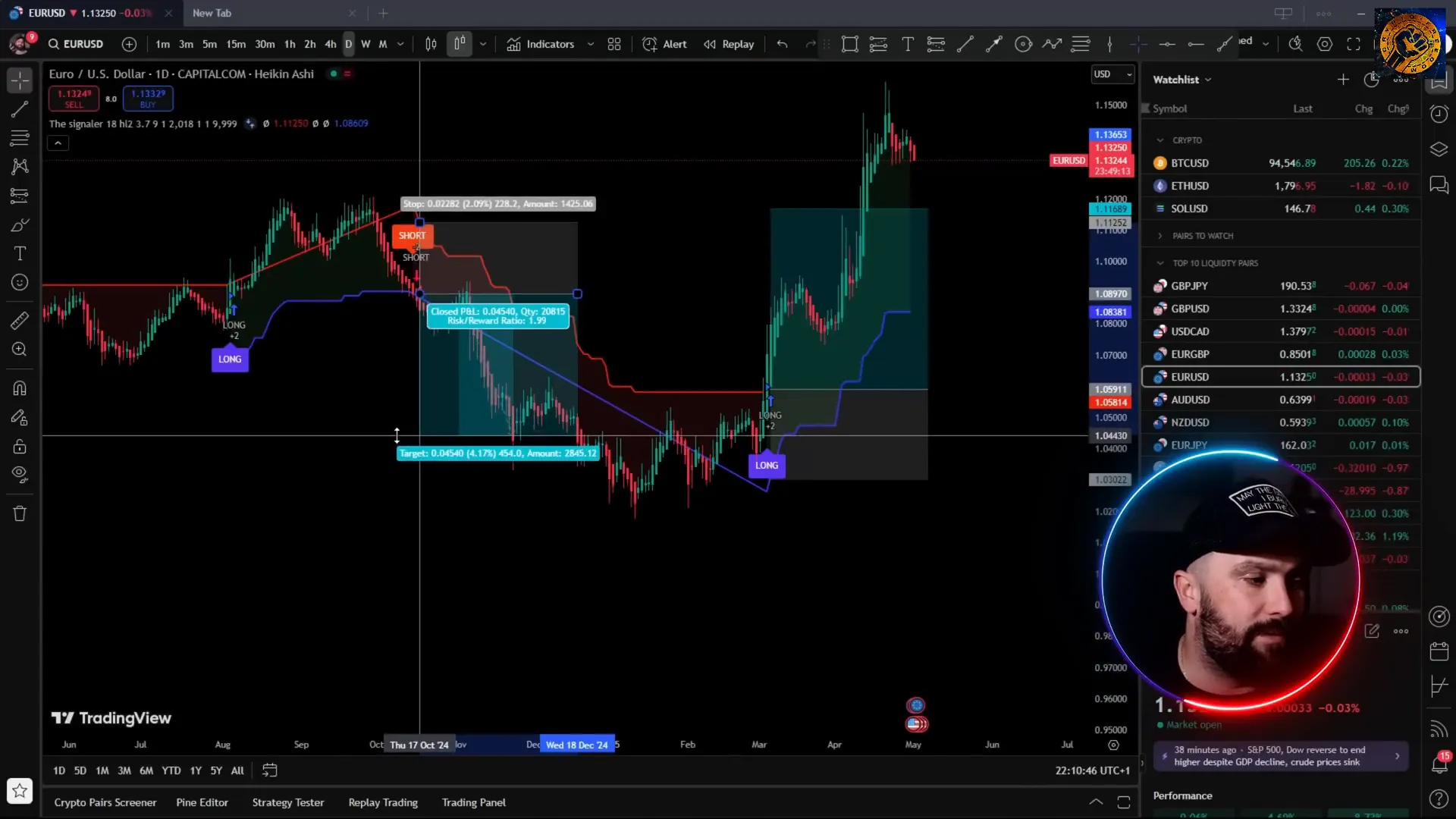
Task: Select the trend line drawing tool
Action: [x=20, y=109]
